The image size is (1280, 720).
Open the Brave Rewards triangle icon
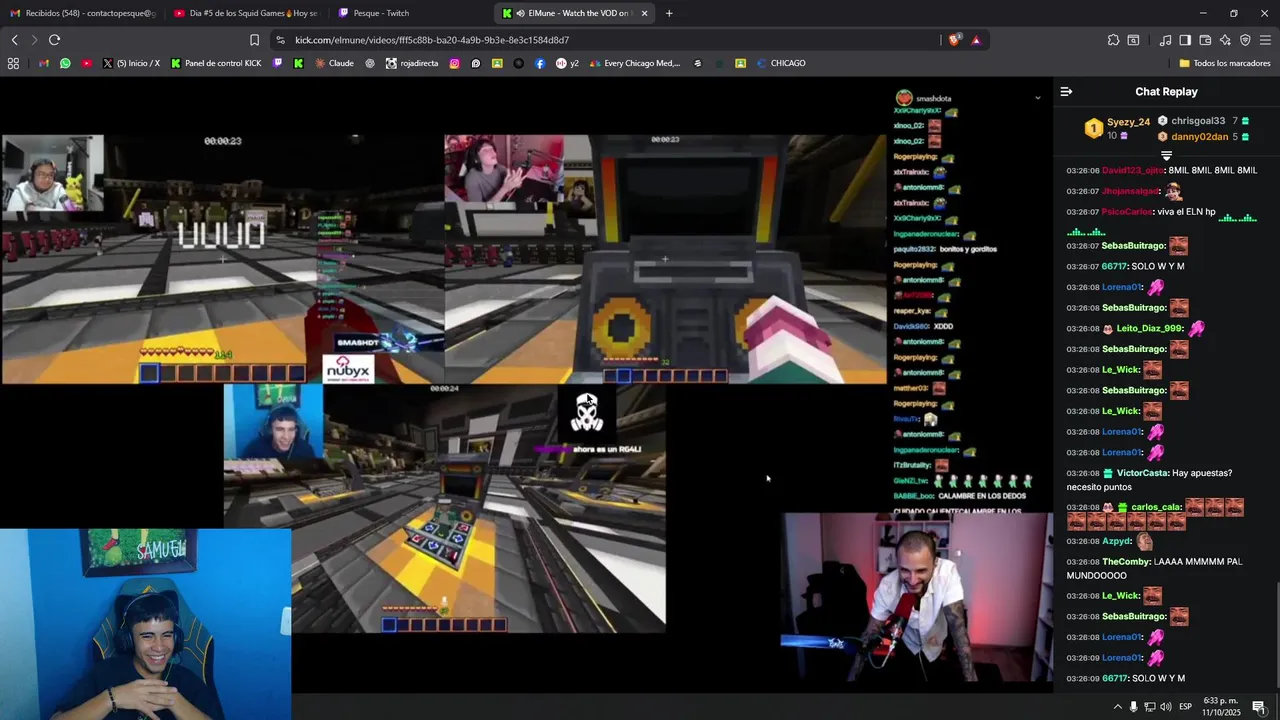976,40
